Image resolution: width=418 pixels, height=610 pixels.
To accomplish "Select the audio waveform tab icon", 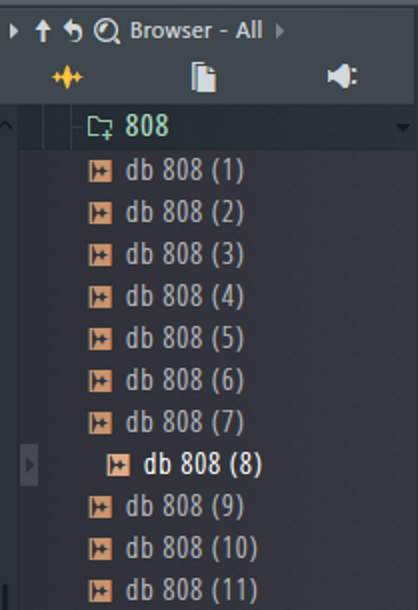I will point(67,77).
